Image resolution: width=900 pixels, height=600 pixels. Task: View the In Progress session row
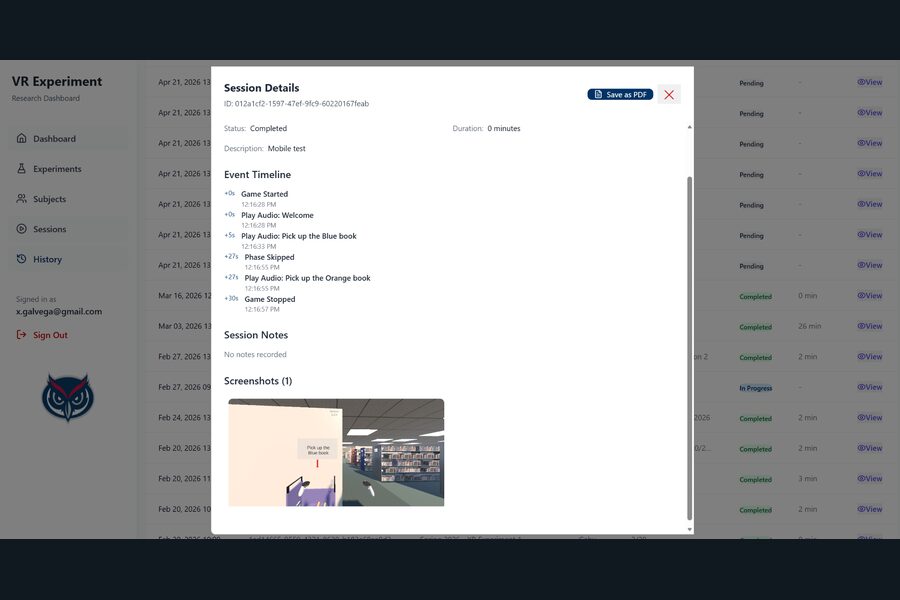pyautogui.click(x=870, y=387)
